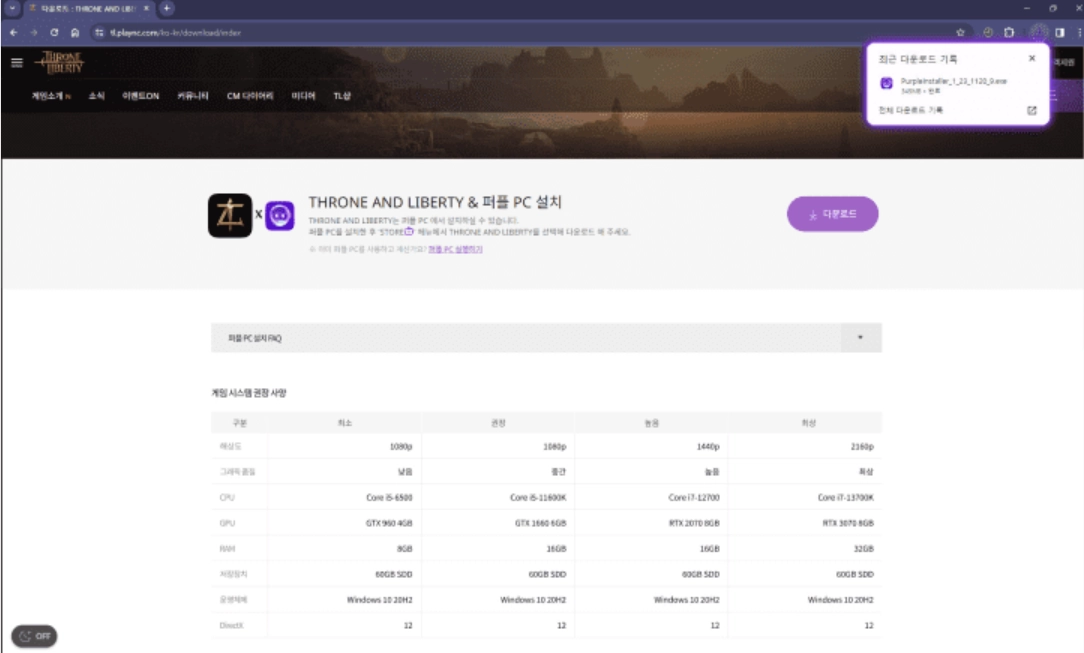Open the 소식 navigation menu

pos(97,96)
